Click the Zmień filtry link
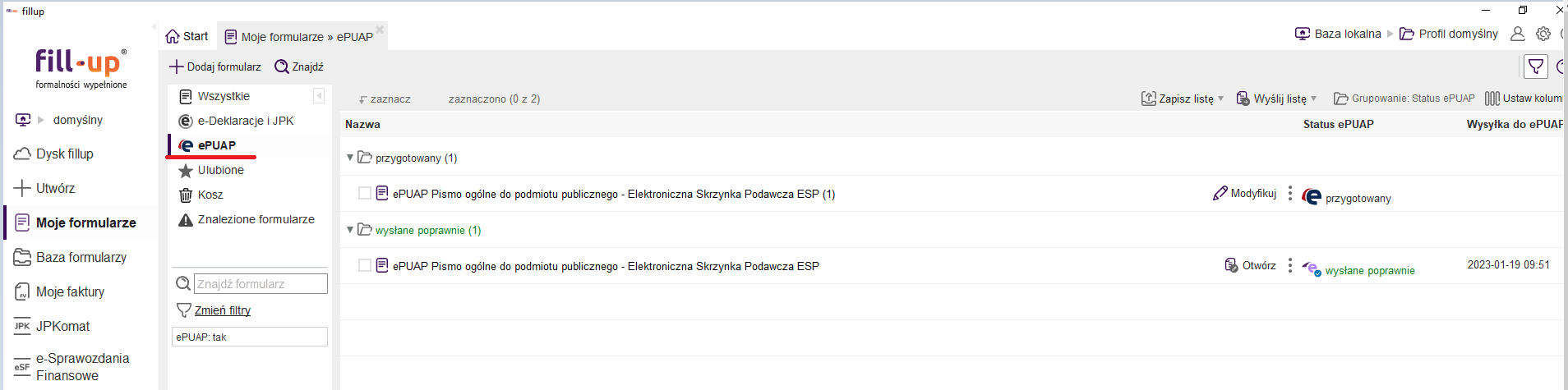 pos(223,310)
